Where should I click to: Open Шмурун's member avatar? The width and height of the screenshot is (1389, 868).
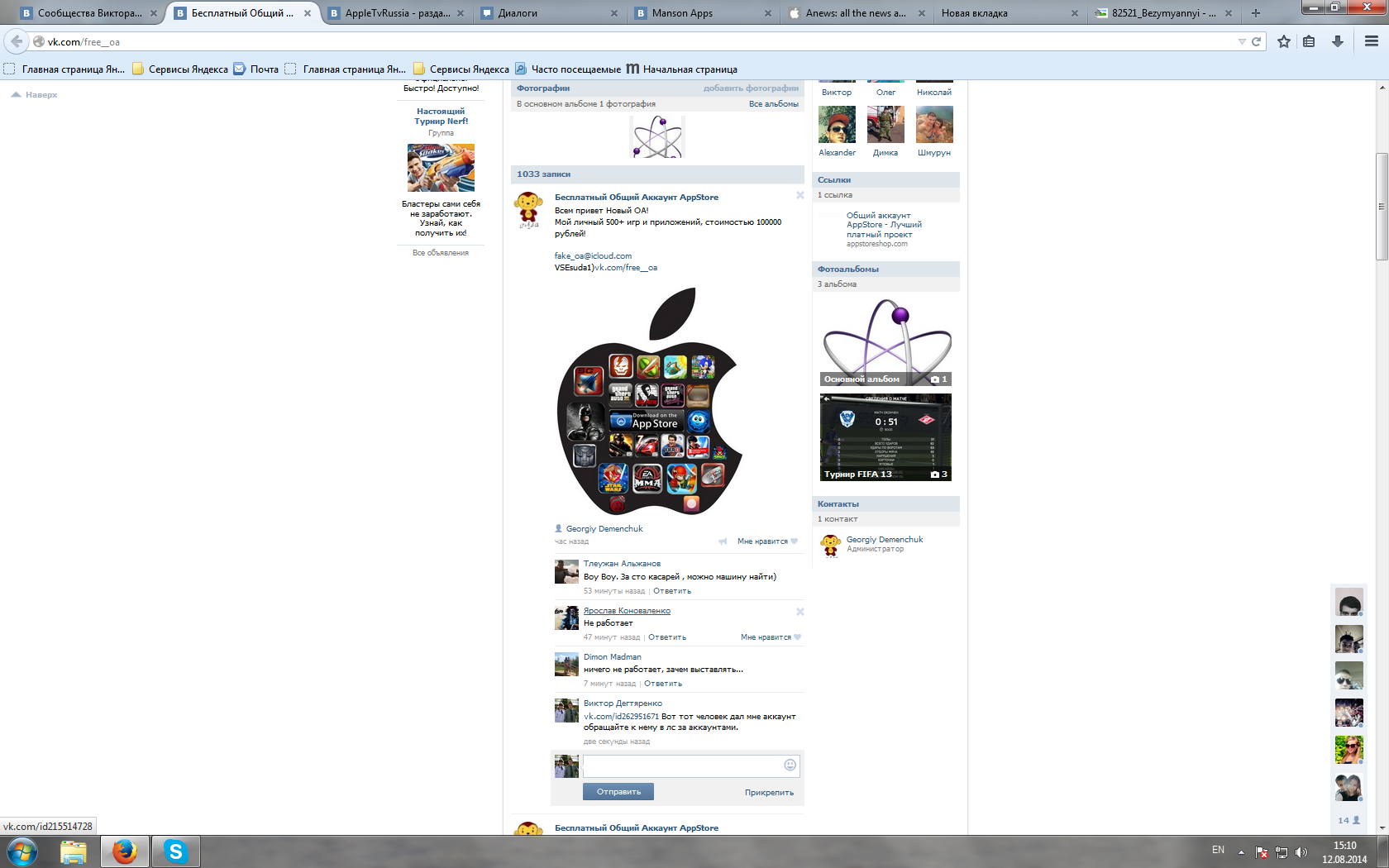pyautogui.click(x=934, y=125)
